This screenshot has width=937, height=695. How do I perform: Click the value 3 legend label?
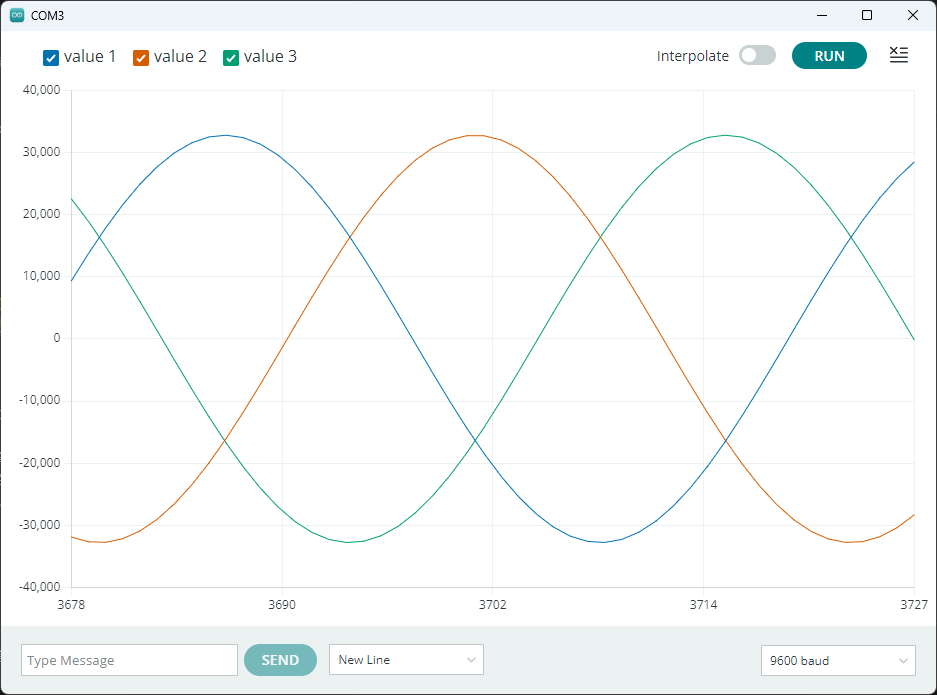[x=270, y=57]
